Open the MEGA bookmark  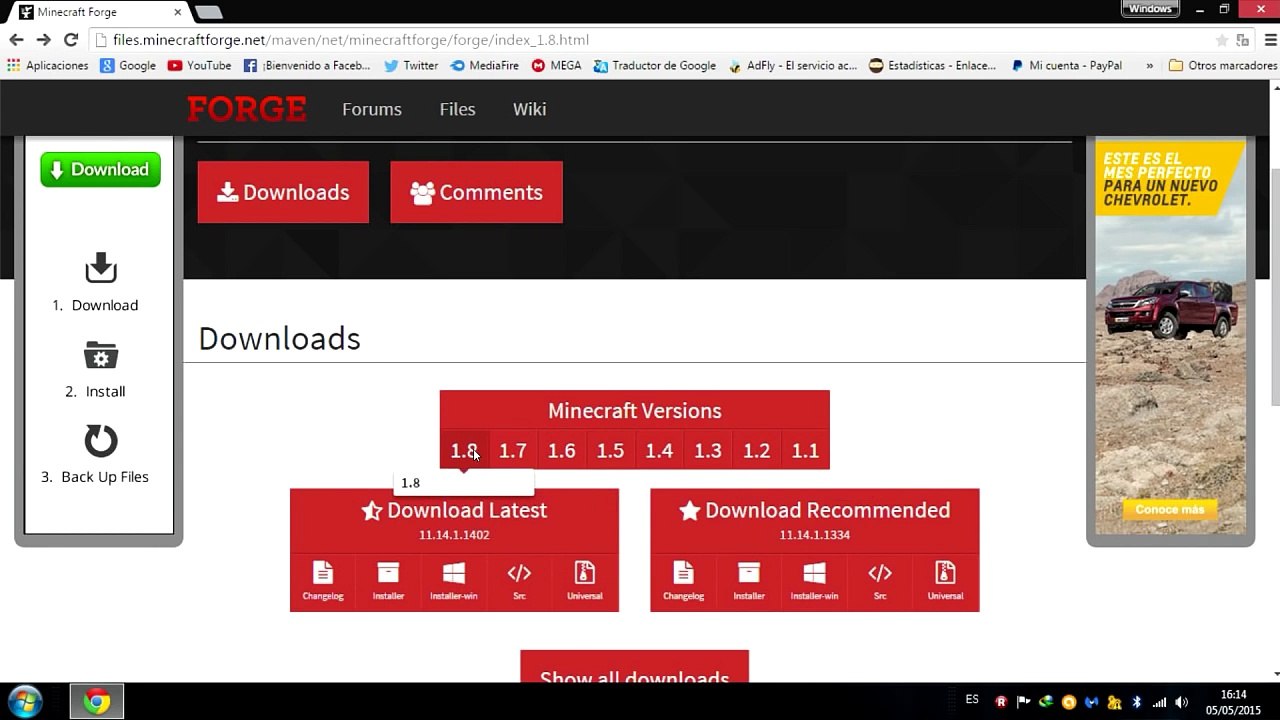point(557,66)
